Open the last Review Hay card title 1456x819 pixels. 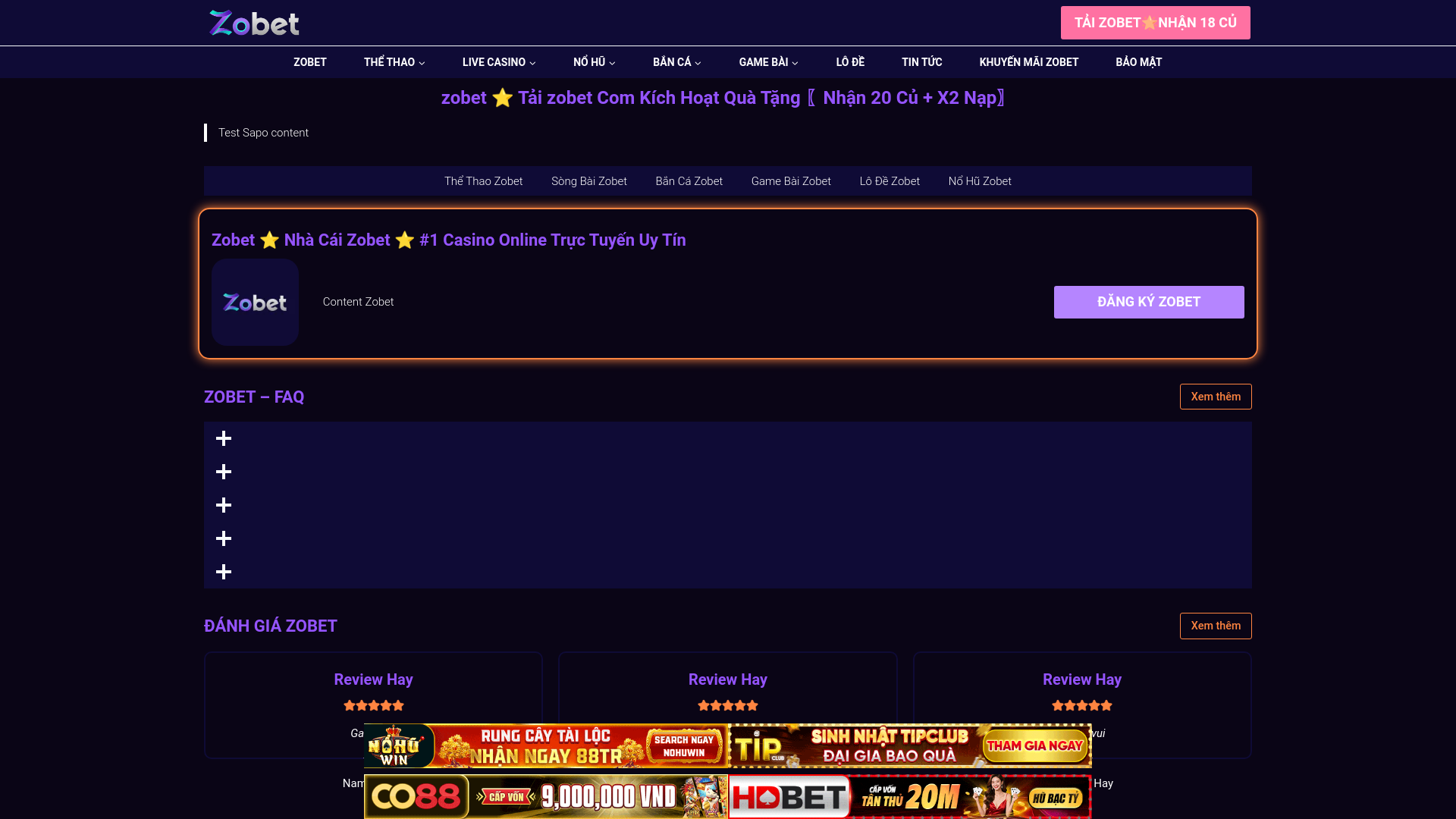(x=1082, y=679)
